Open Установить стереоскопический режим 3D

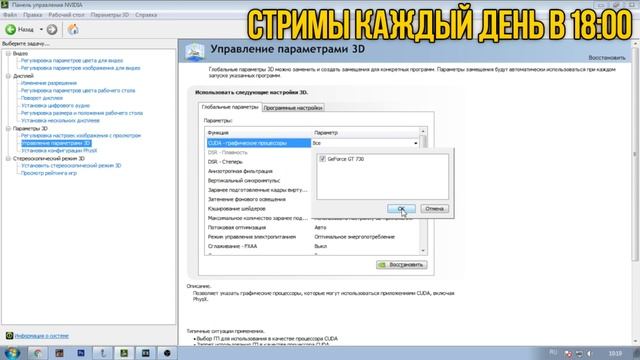71,165
